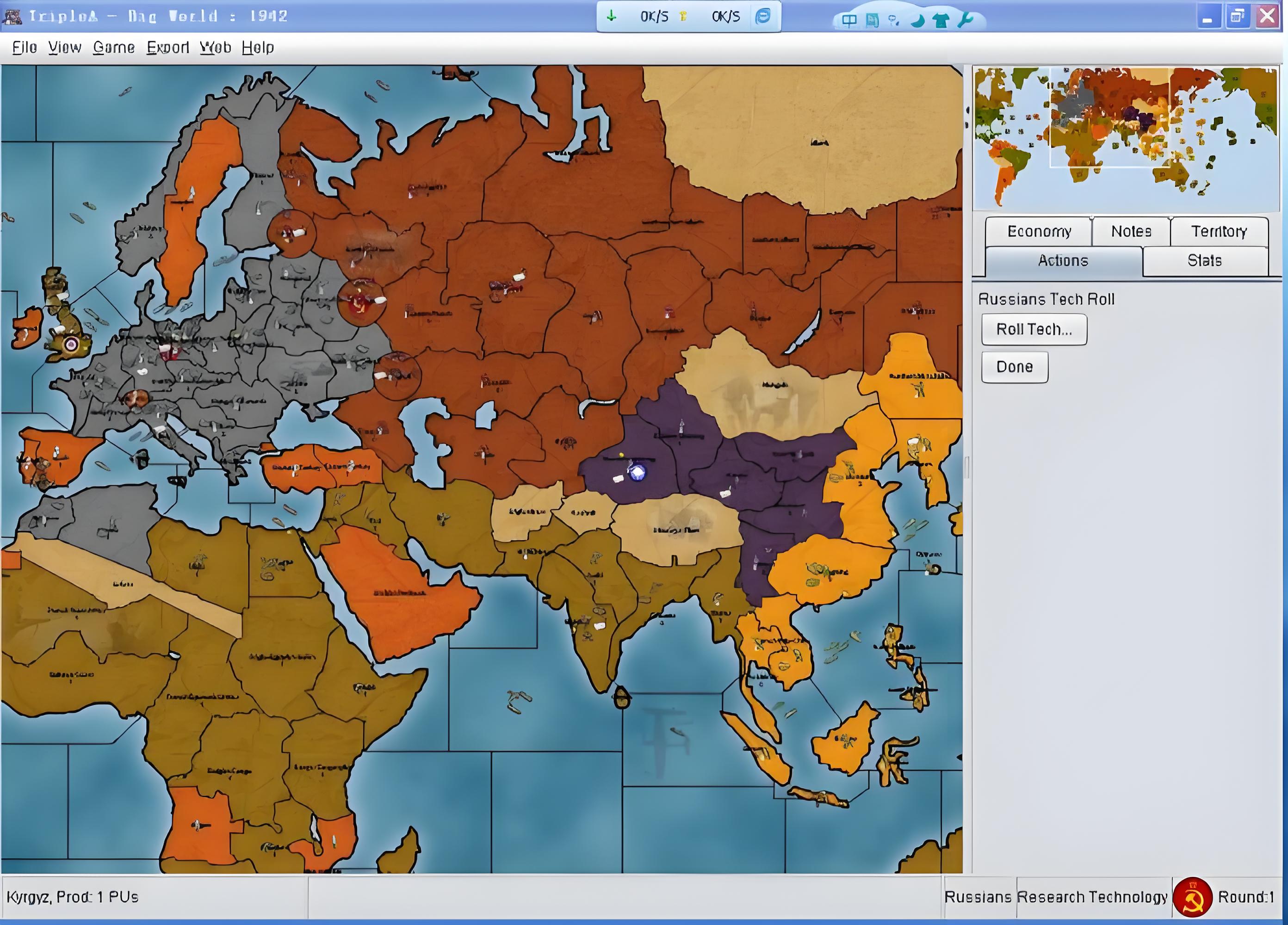1288x925 pixels.
Task: Click the orange Sweden territory
Action: point(196,210)
